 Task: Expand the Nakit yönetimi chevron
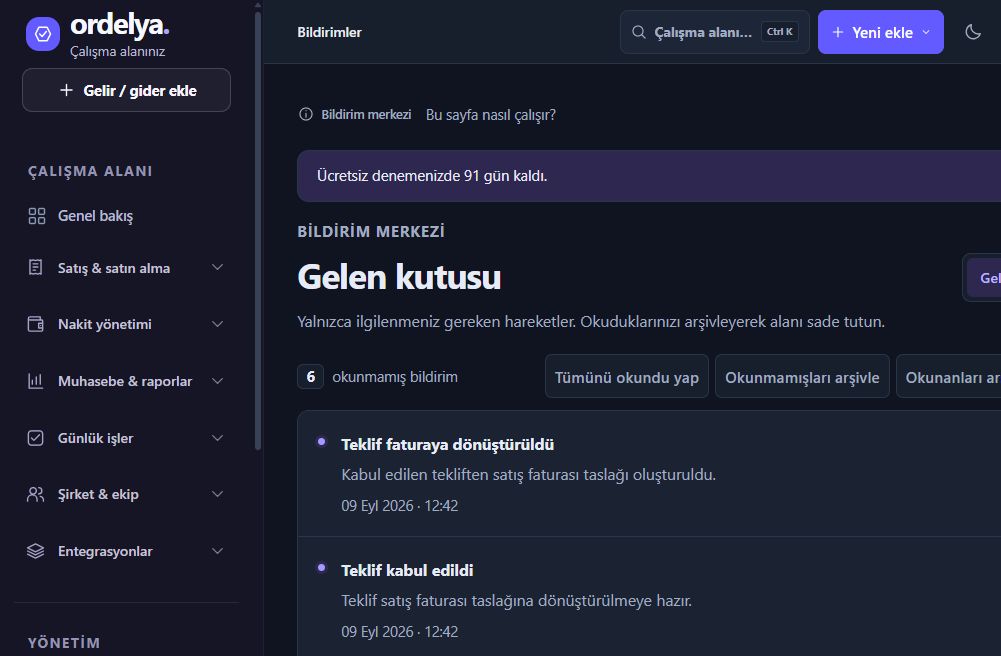[218, 324]
